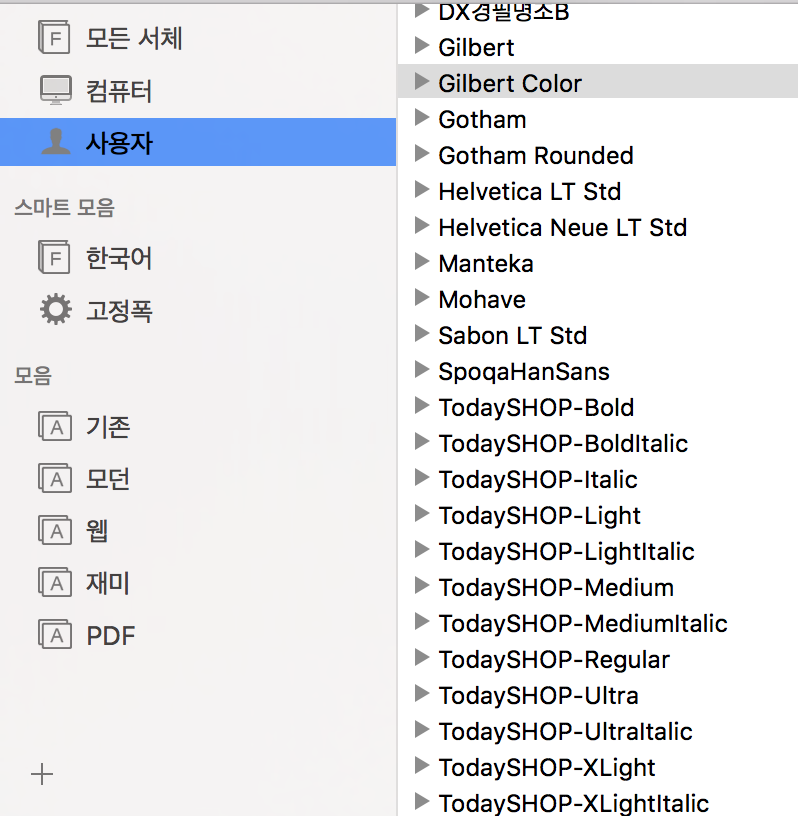798x816 pixels.
Task: Click the 고정폭 gear icon
Action: coord(56,309)
